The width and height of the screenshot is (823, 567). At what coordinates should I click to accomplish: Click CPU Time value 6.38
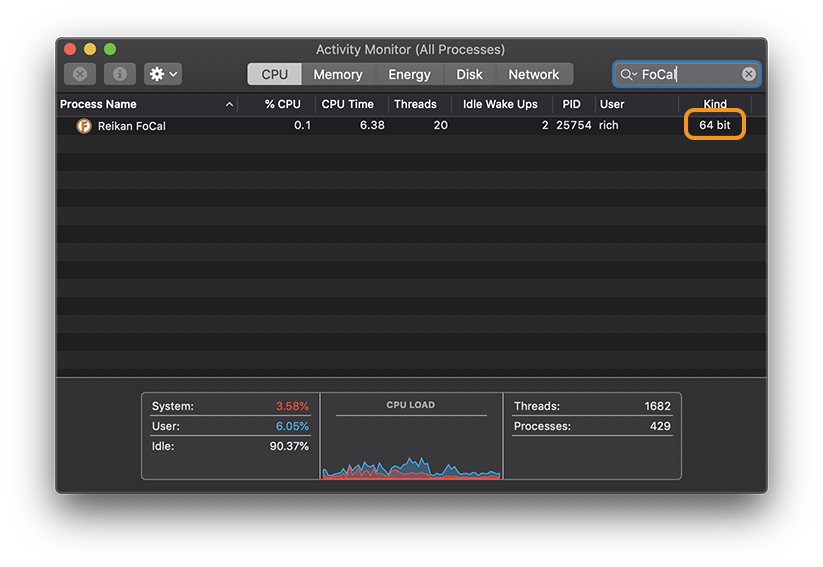(x=372, y=125)
